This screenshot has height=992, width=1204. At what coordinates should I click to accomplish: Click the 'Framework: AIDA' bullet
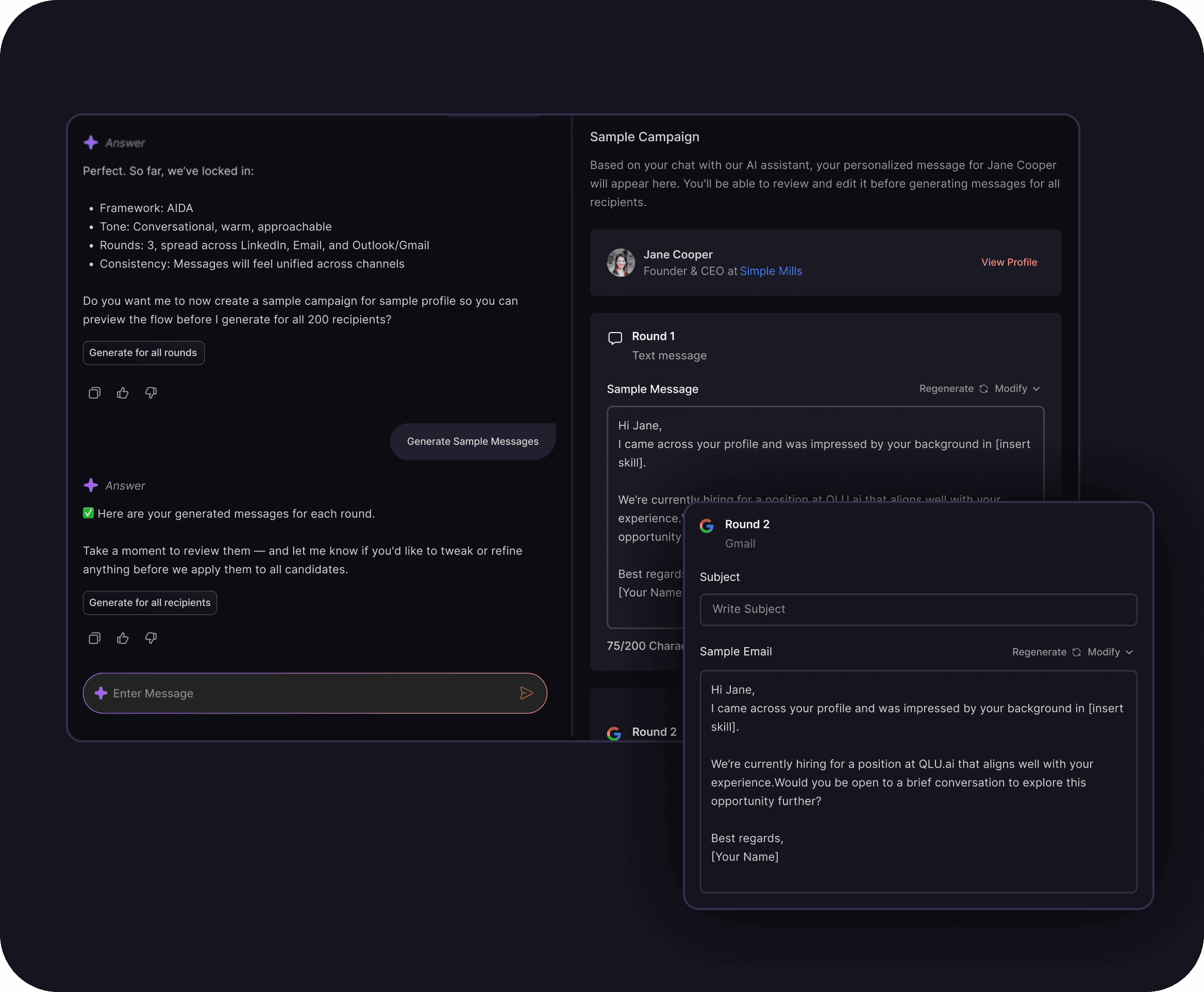146,208
